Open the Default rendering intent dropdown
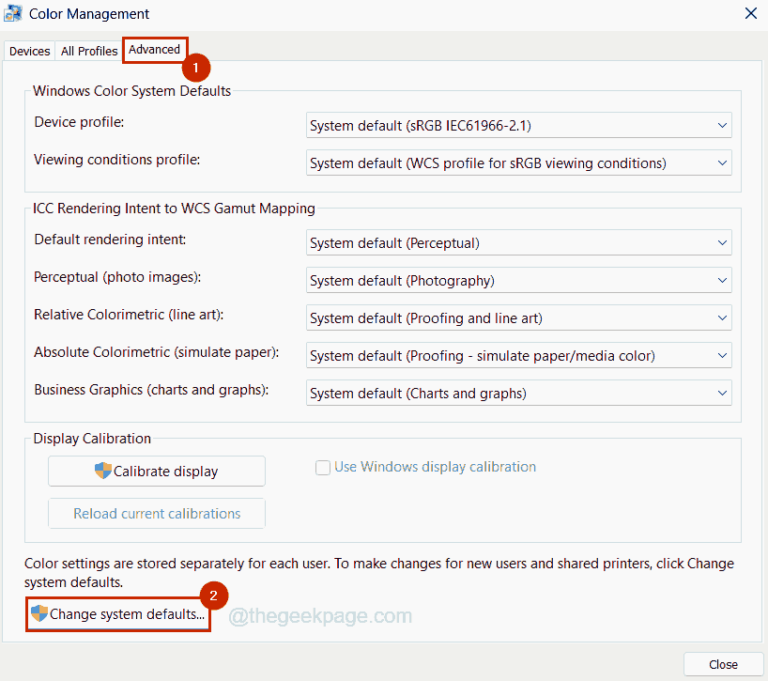 tap(518, 243)
